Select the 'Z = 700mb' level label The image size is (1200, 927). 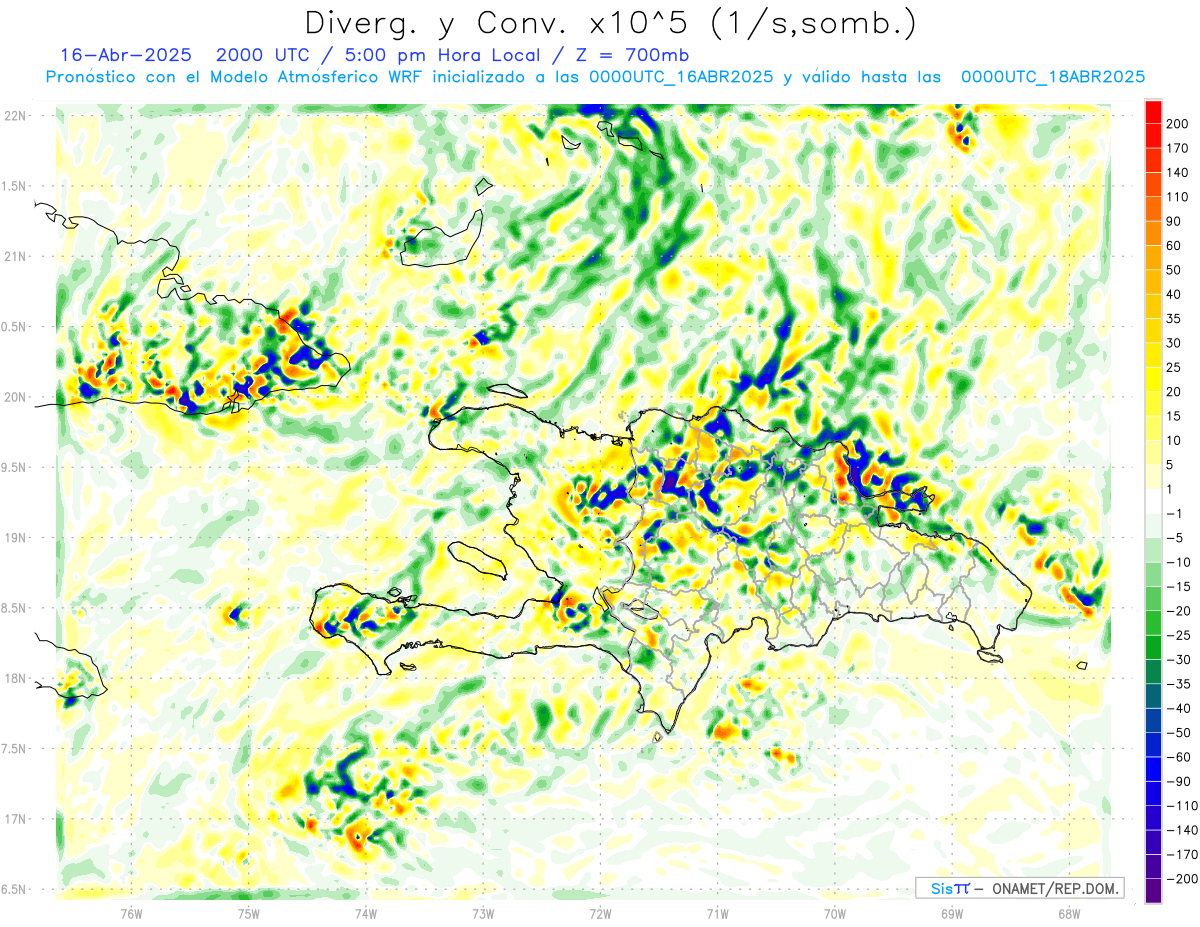[x=633, y=55]
